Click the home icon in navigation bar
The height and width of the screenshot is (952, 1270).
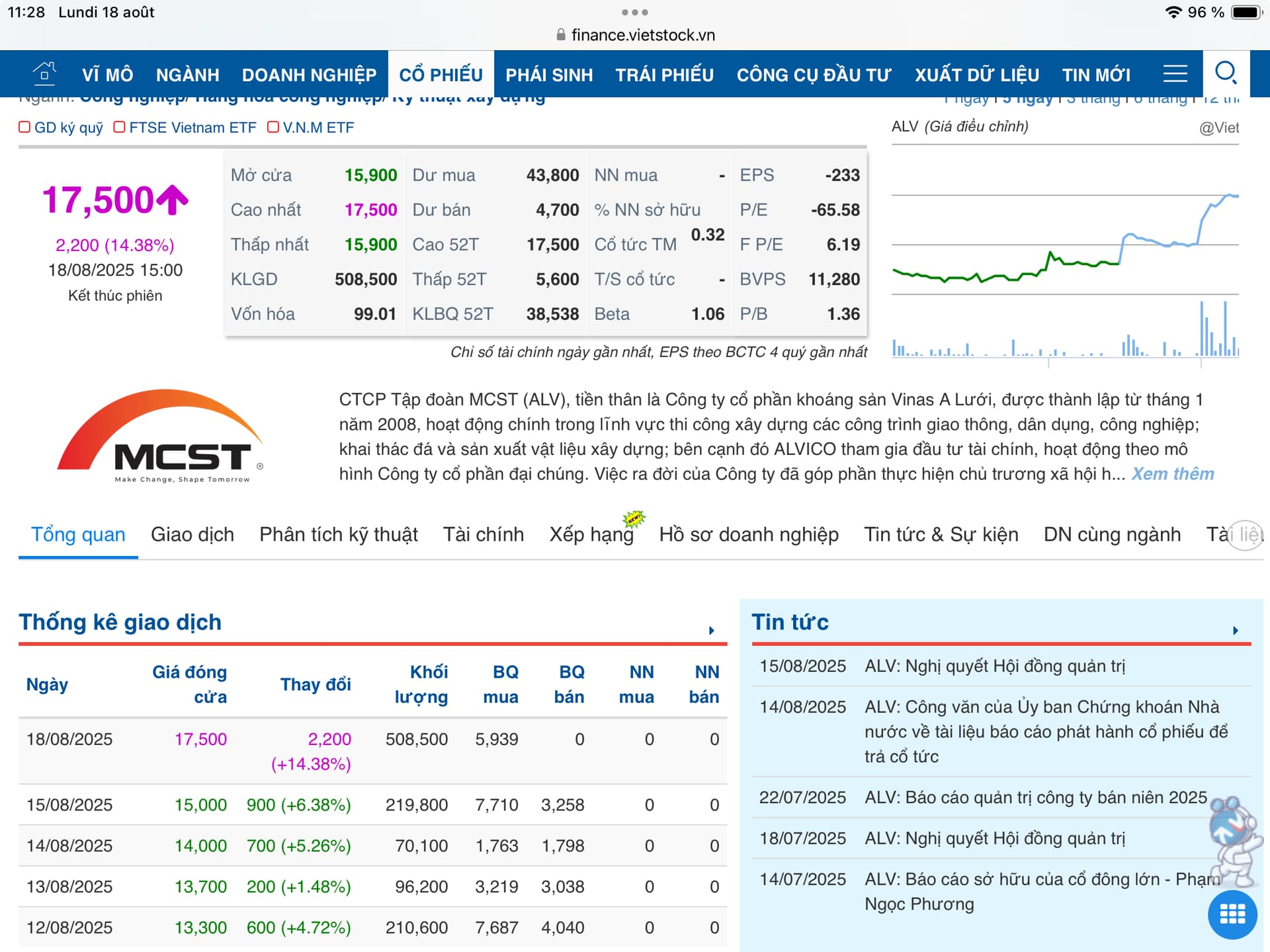(44, 73)
